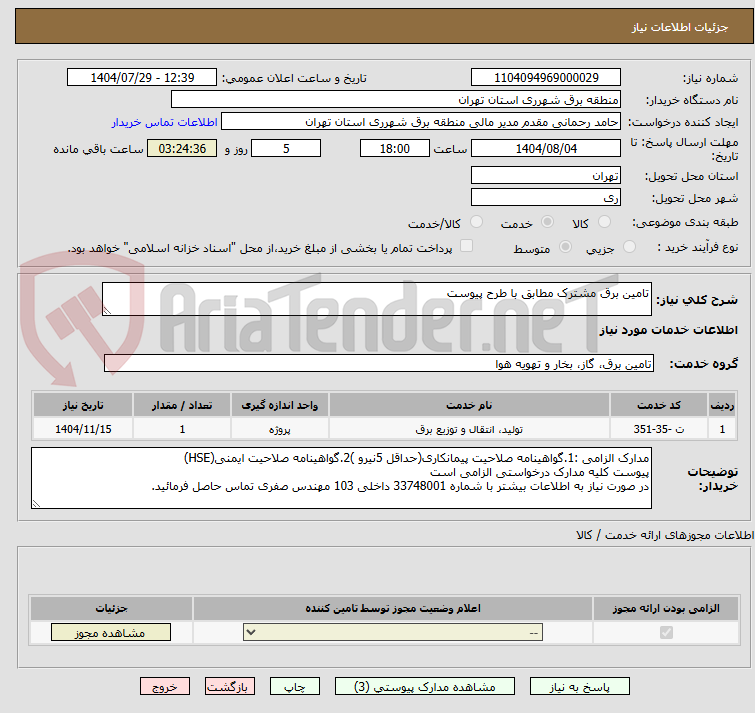The width and height of the screenshot is (755, 713).
Task: Click the 'واحد اندازه گیری' column header
Action: pyautogui.click(x=280, y=405)
